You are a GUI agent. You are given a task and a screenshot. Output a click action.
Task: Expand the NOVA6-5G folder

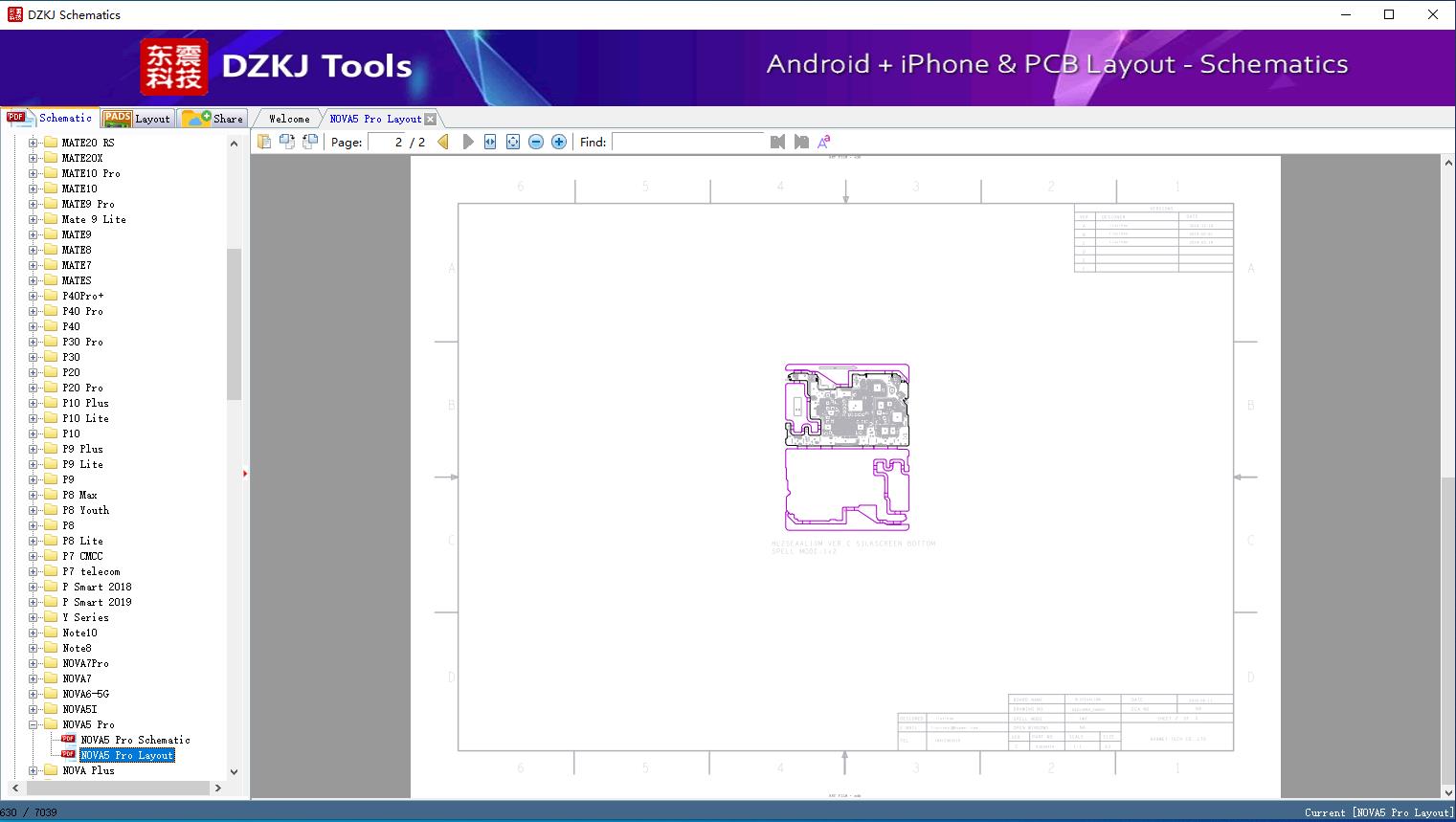point(34,694)
